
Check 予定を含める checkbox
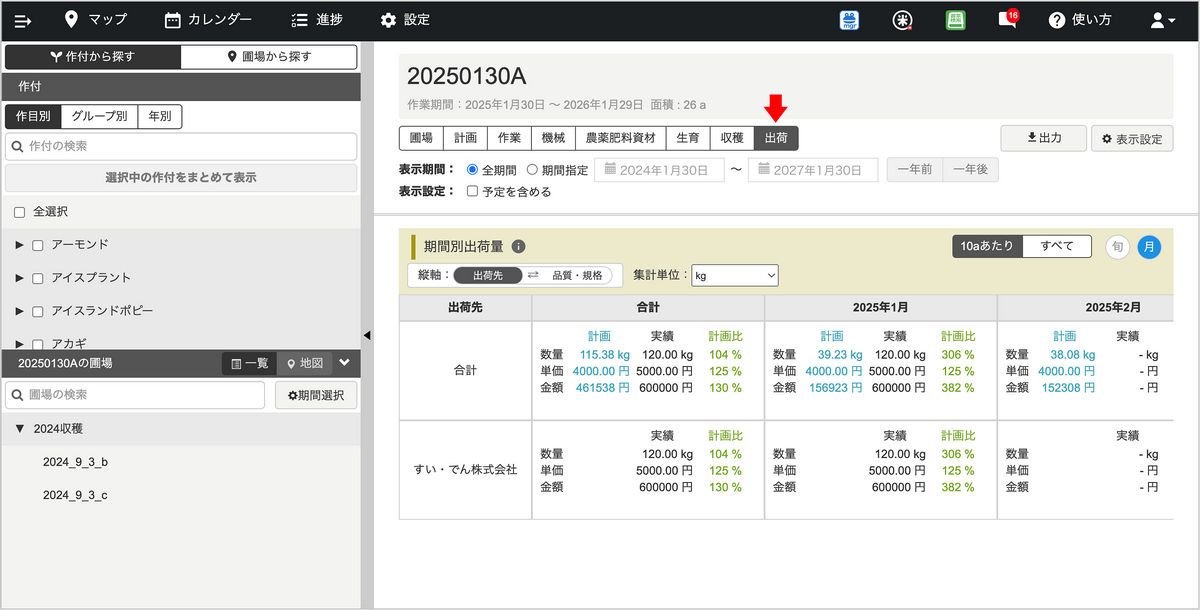coord(473,192)
